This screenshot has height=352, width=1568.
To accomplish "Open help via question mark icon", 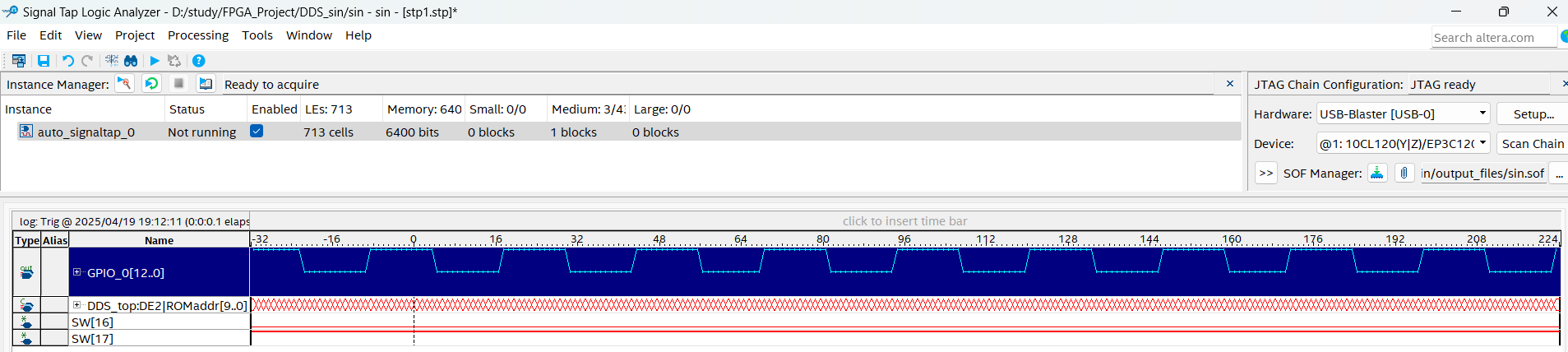I will 198,61.
